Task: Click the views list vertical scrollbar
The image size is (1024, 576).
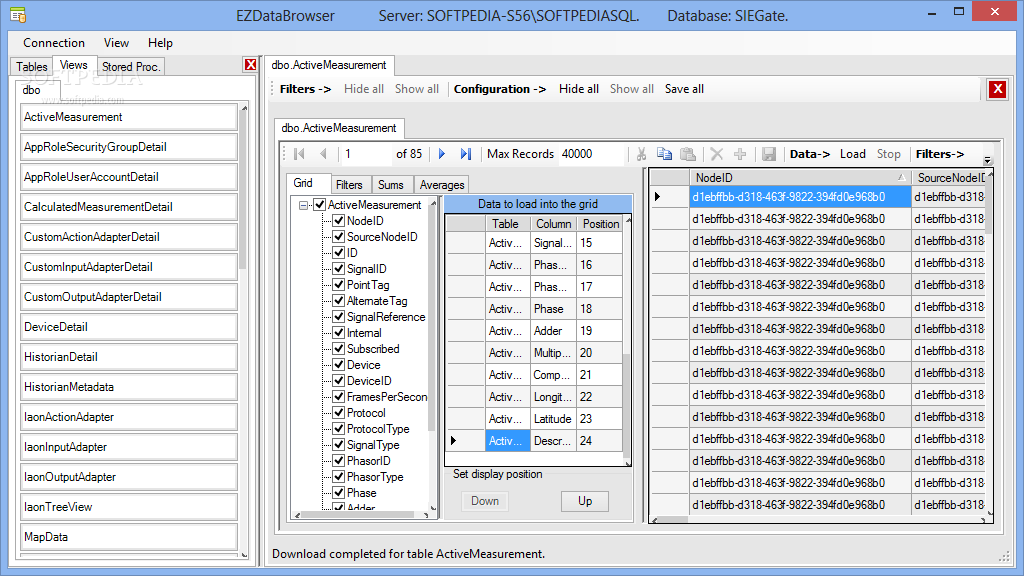Action: [244, 190]
